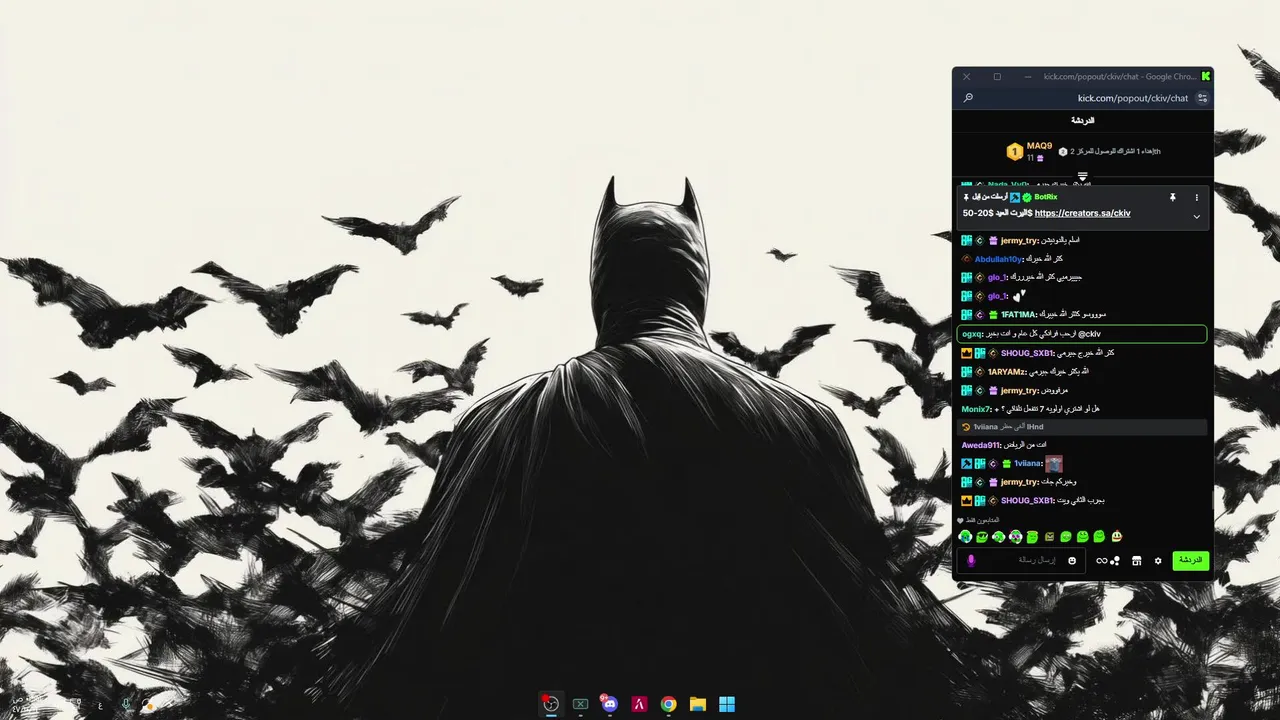Viewport: 1280px width, 720px height.
Task: Open Discord from the taskbar
Action: point(609,704)
